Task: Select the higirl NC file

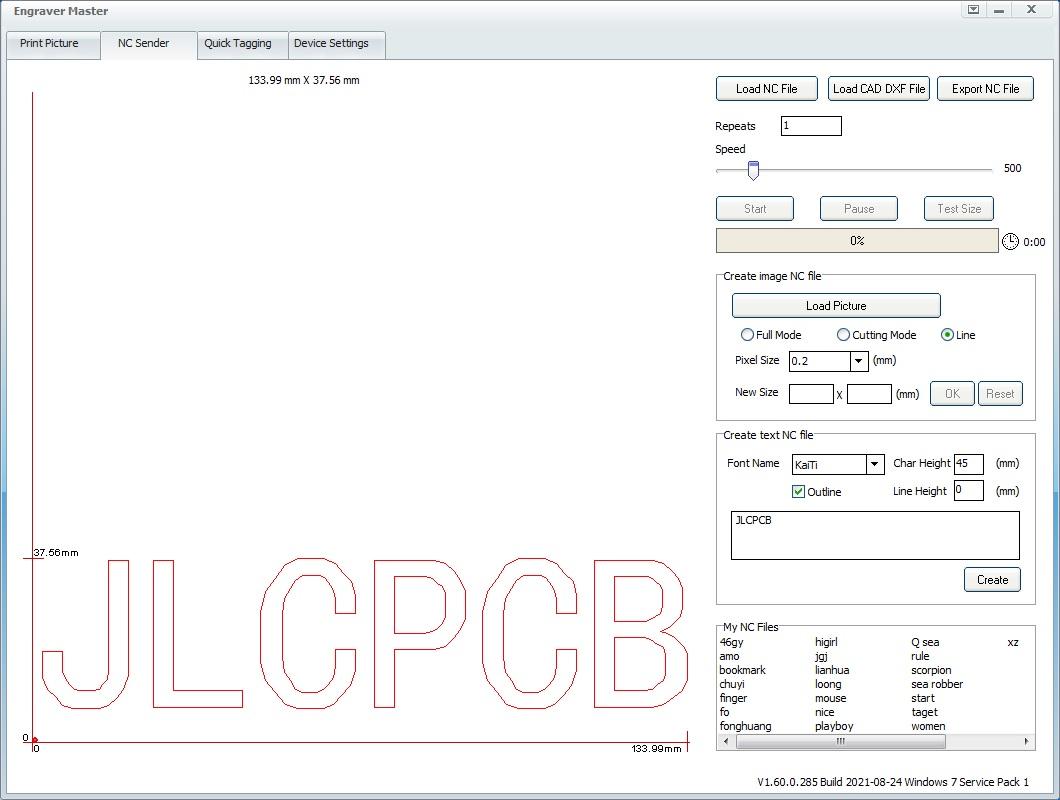Action: click(x=826, y=642)
